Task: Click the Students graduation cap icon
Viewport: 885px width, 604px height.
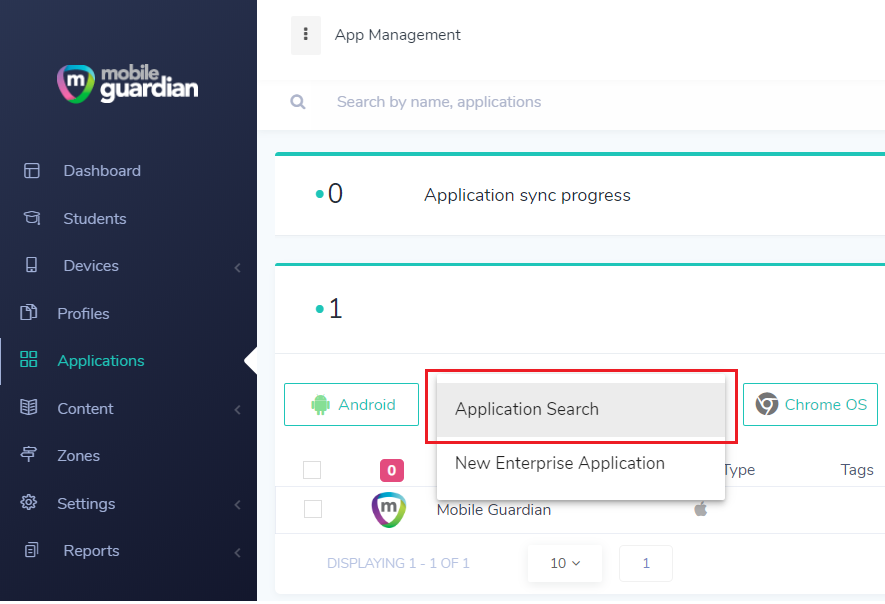Action: (32, 218)
